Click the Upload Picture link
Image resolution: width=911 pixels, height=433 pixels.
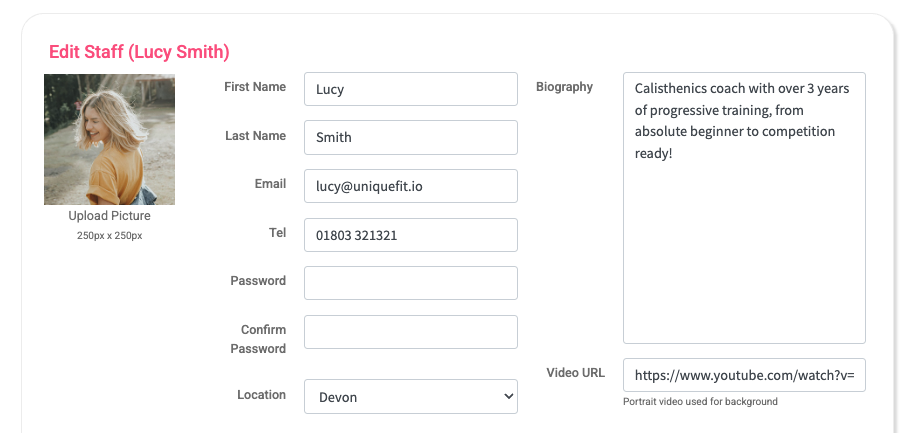click(109, 216)
